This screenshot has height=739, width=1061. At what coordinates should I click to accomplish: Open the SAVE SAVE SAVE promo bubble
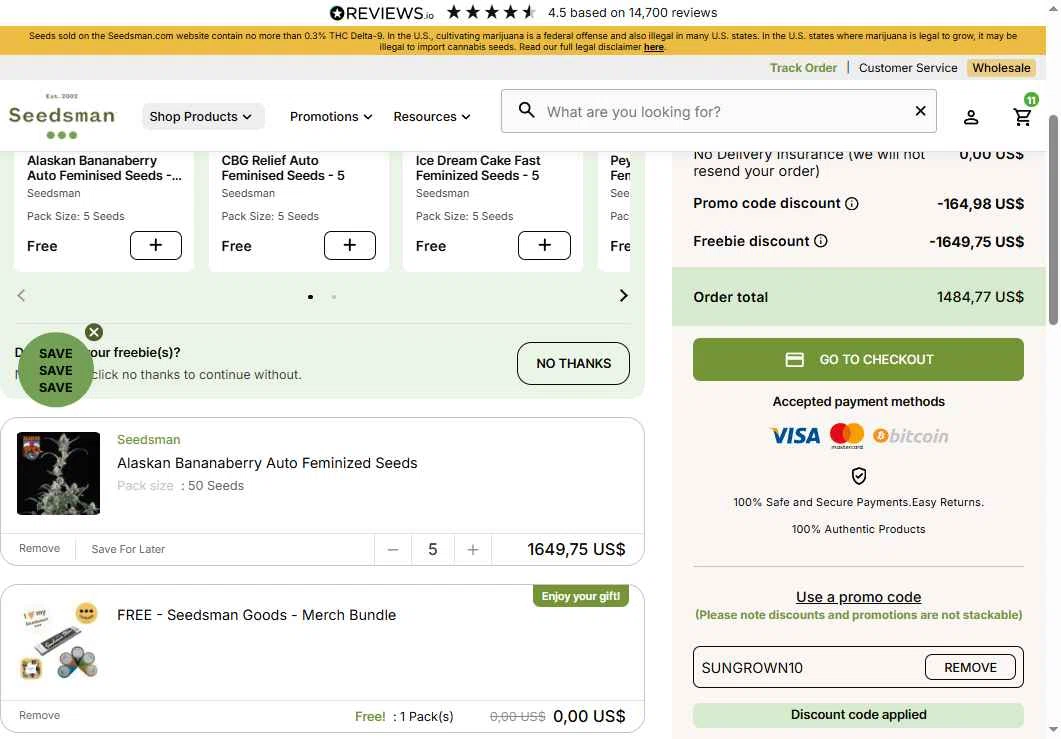[x=55, y=370]
